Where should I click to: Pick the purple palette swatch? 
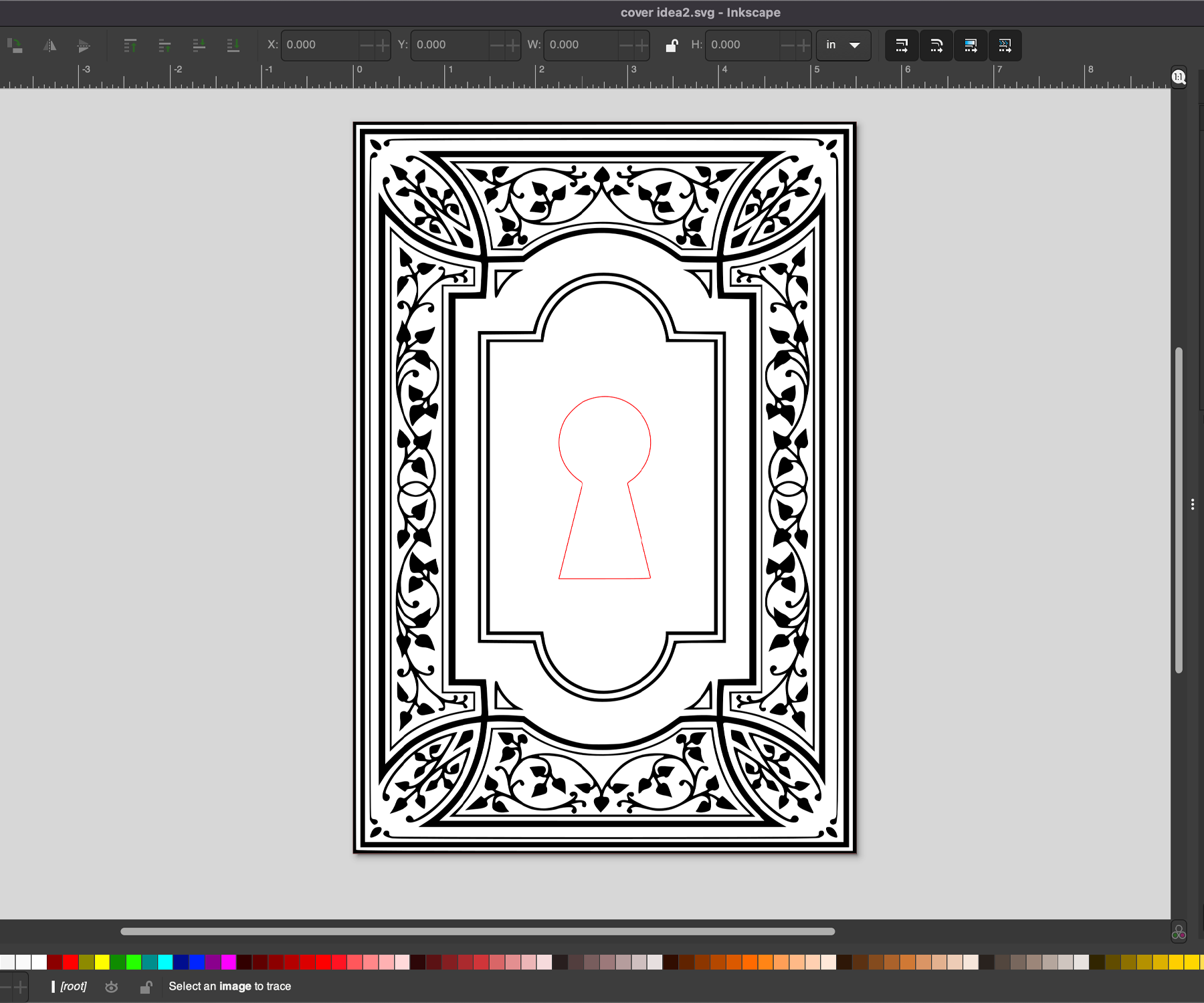pos(213,962)
